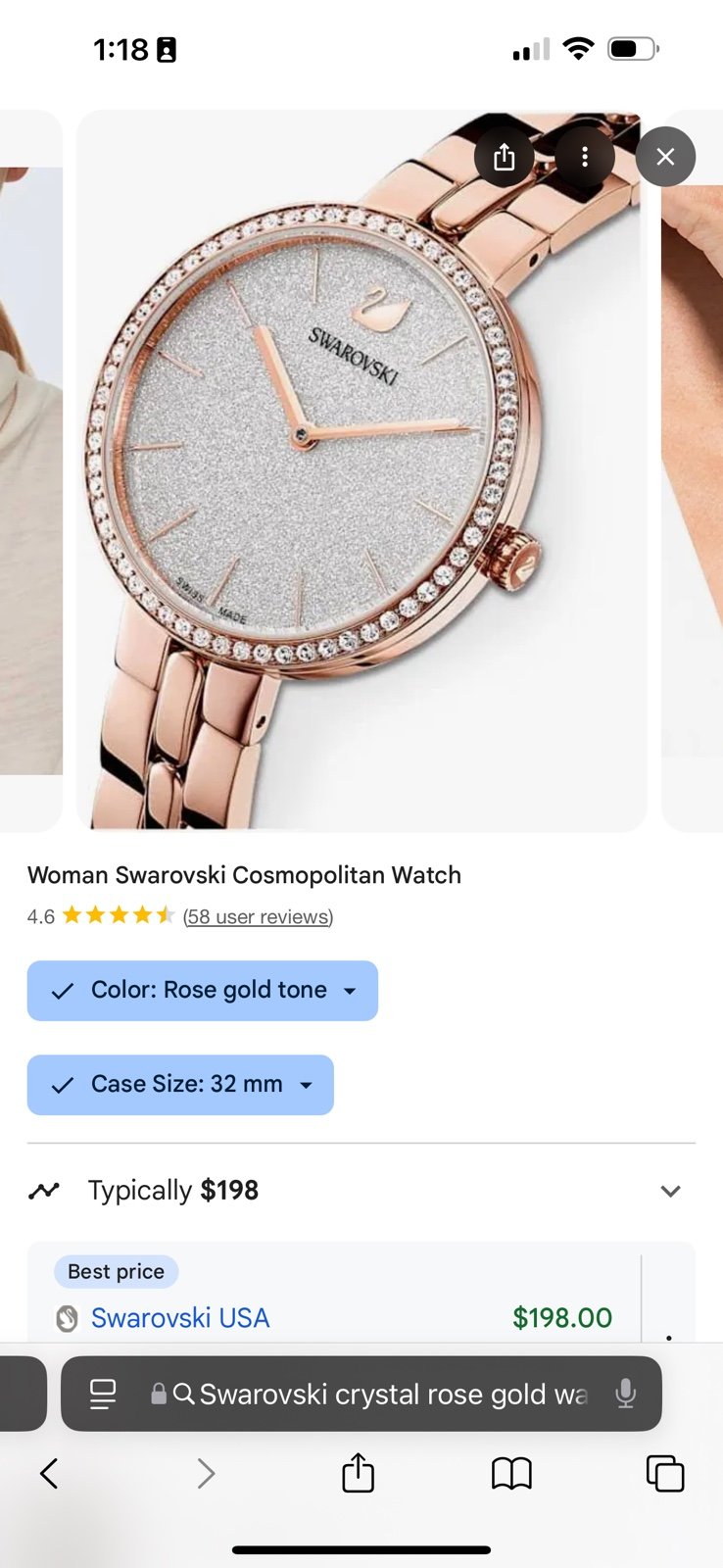Open the three-dot more options menu

[585, 157]
